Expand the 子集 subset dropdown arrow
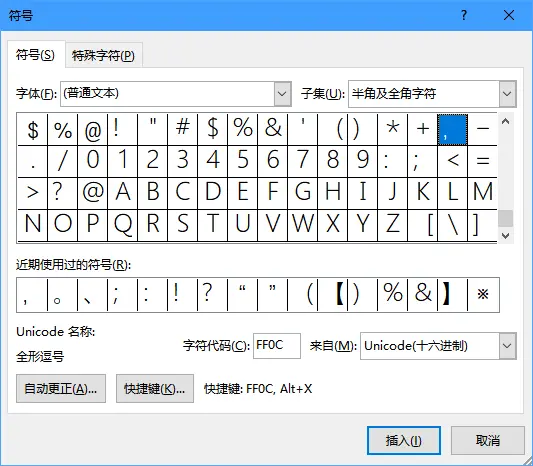 507,93
